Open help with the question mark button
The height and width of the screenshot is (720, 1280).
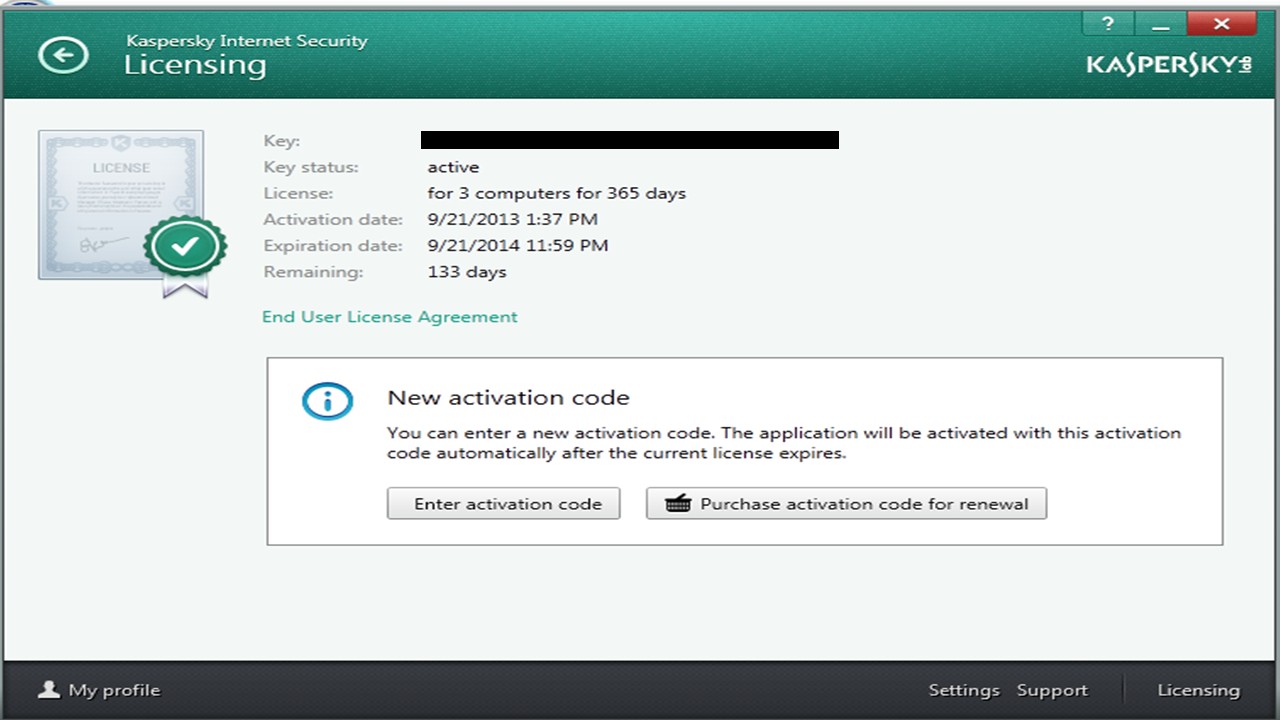click(1107, 24)
